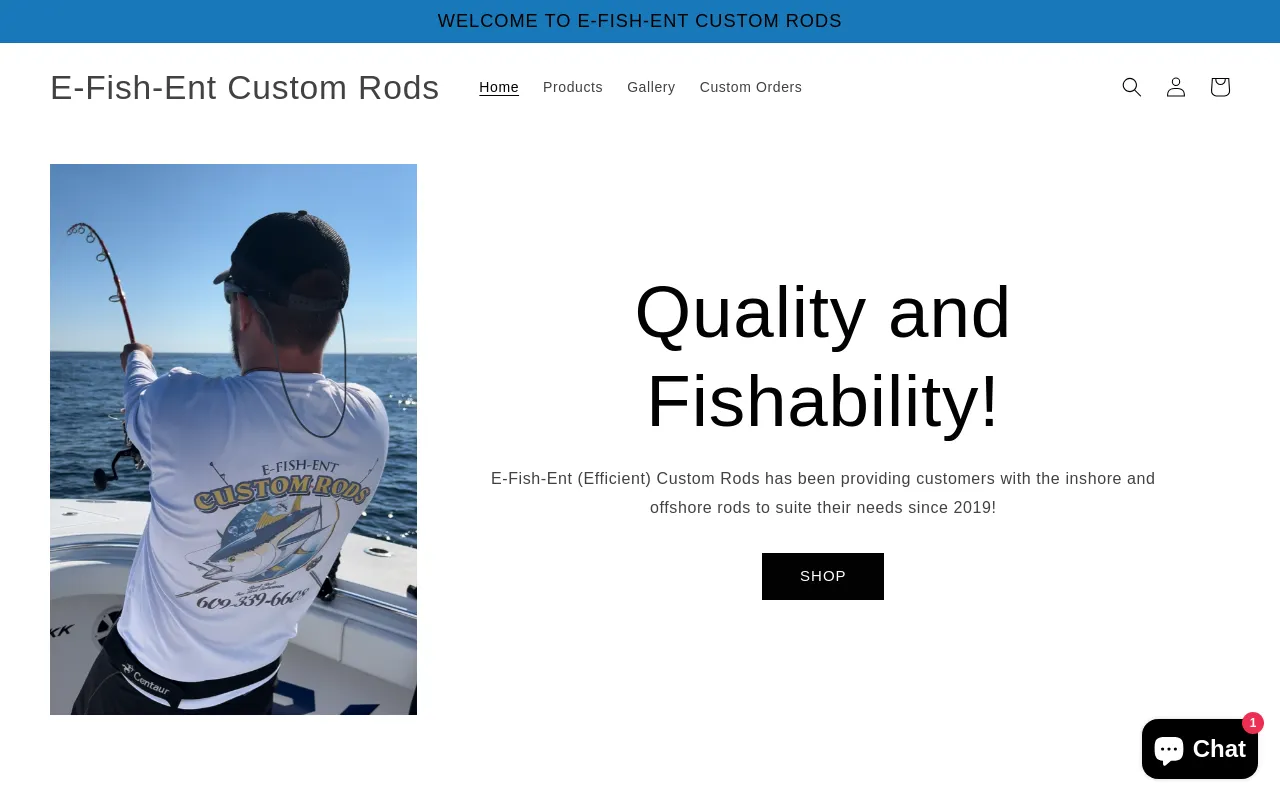
Task: Click the E-Fish-Ent Custom Rods site title
Action: (245, 87)
